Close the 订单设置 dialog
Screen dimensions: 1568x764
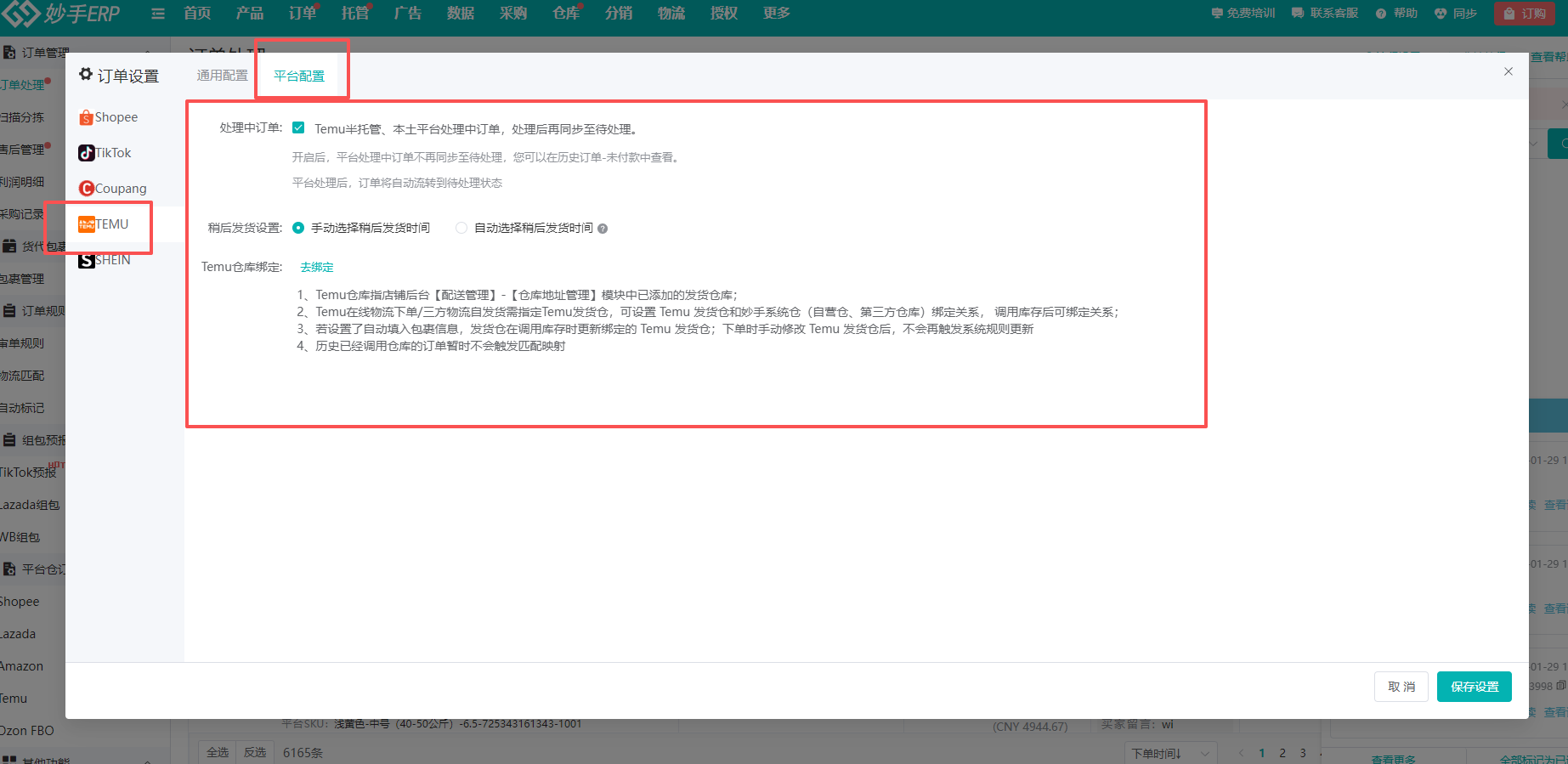coord(1509,71)
